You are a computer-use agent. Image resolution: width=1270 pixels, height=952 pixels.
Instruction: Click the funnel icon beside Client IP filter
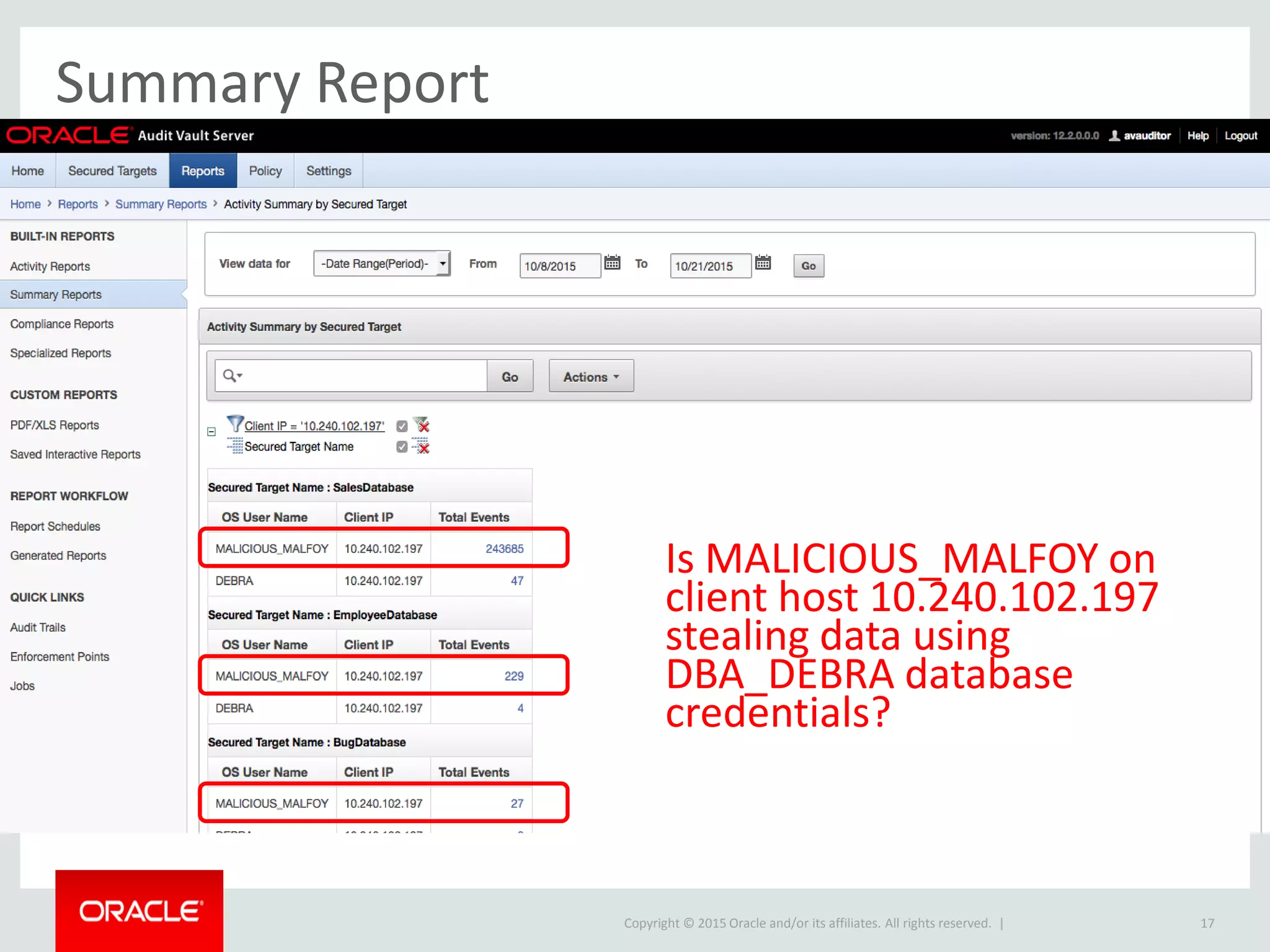tap(234, 424)
